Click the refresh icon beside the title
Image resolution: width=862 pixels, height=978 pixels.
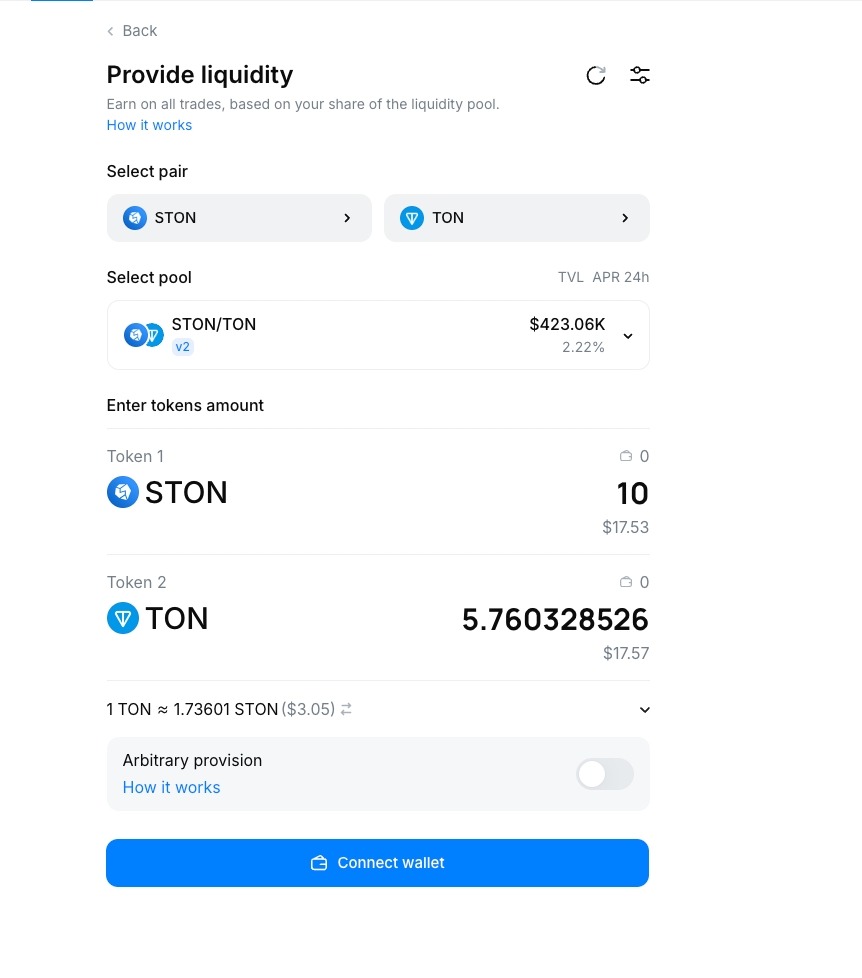coord(596,75)
